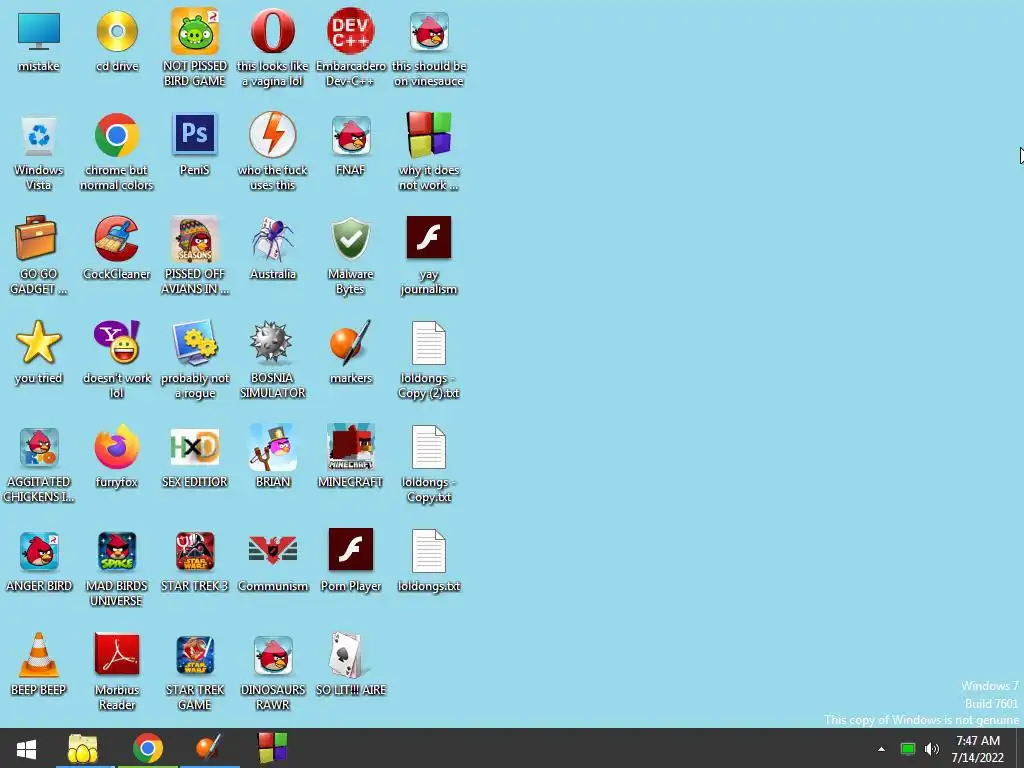The height and width of the screenshot is (768, 1024).
Task: Select the 'loldongs - Copy.txt' file
Action: point(429,447)
